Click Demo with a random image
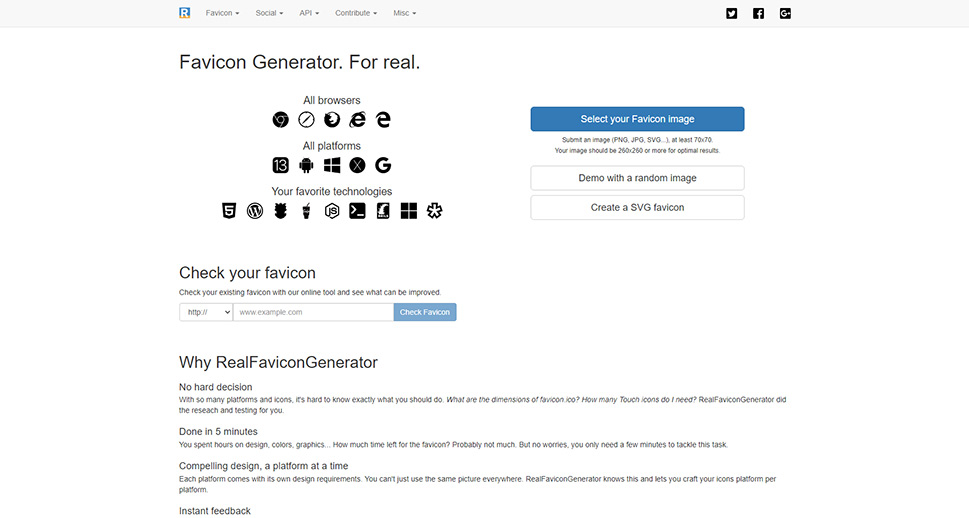This screenshot has height=518, width=969. point(637,178)
